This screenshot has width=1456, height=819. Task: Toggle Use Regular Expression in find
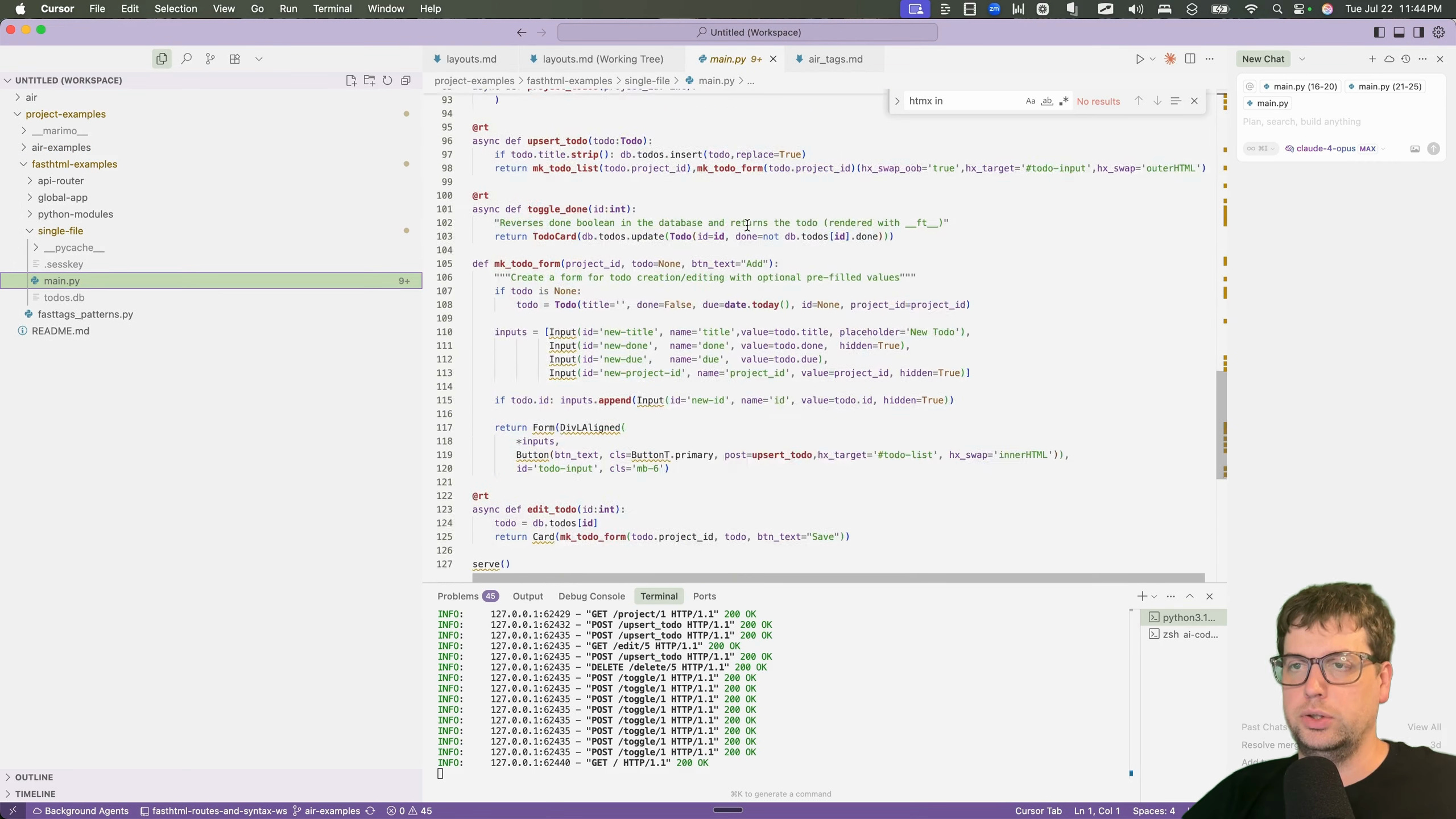tap(1064, 101)
